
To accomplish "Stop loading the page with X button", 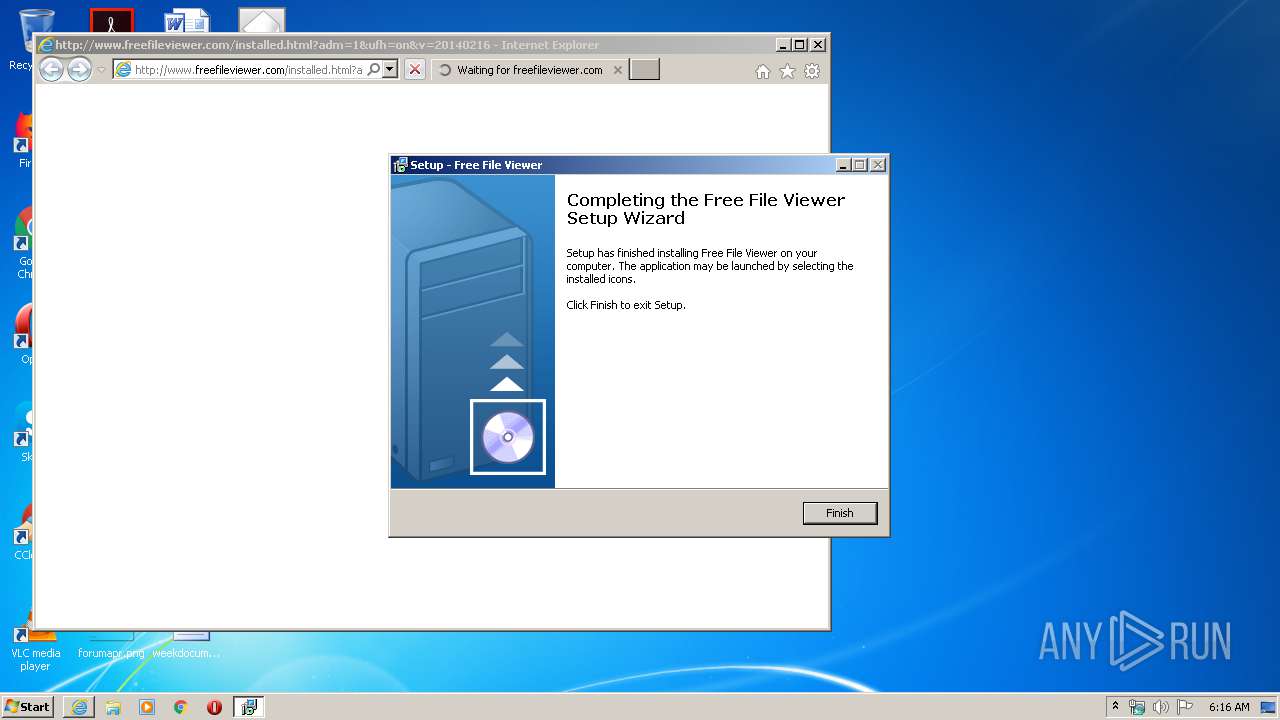I will pos(415,70).
